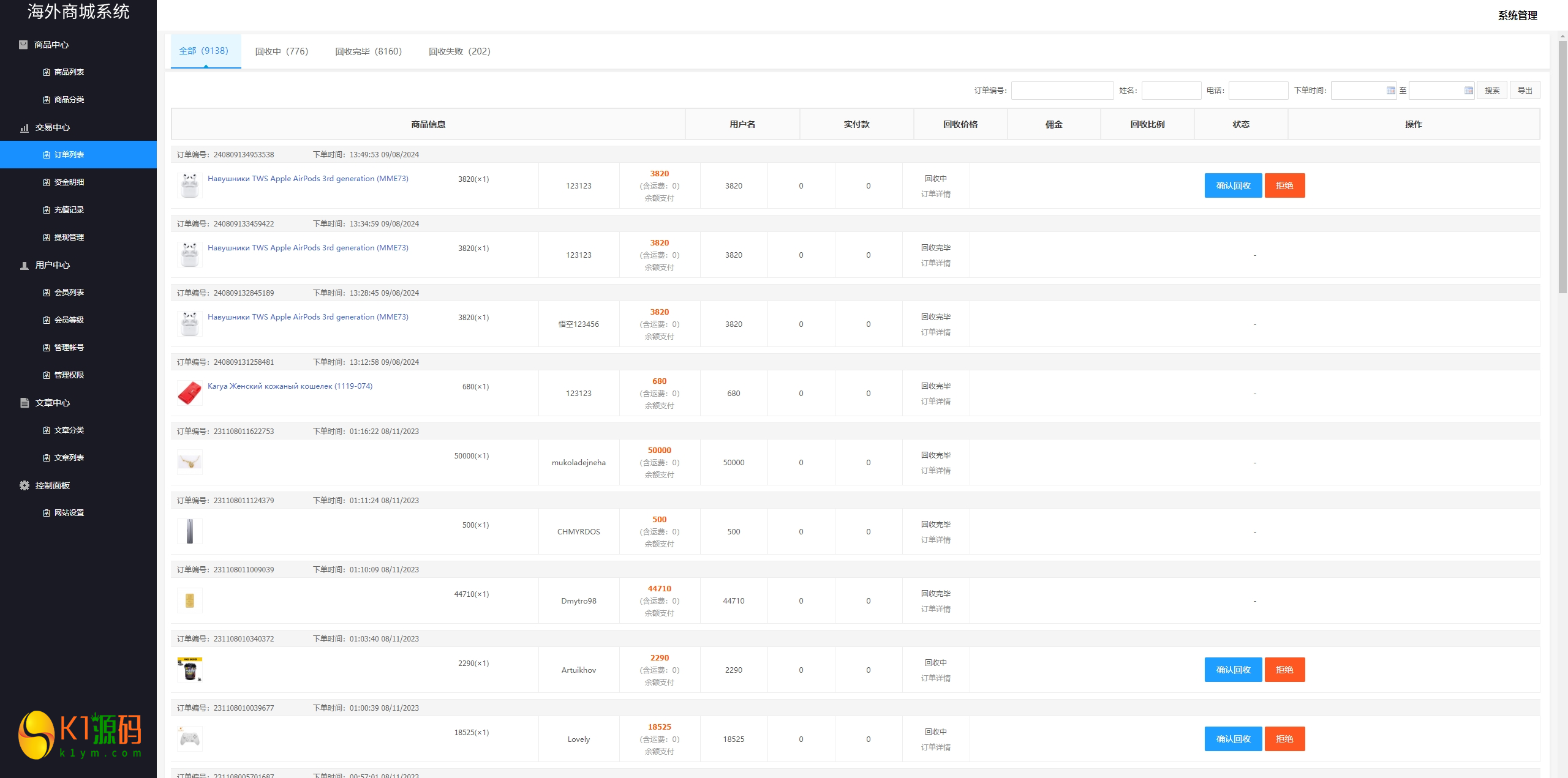Confirm recycle for order 240809134953538

coord(1233,185)
